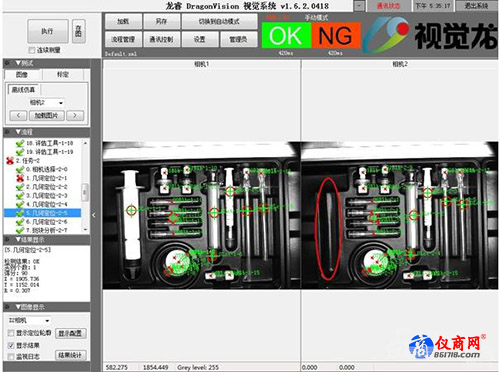Open the camera dropdown in image display panel
The image size is (500, 372).
click(x=29, y=320)
